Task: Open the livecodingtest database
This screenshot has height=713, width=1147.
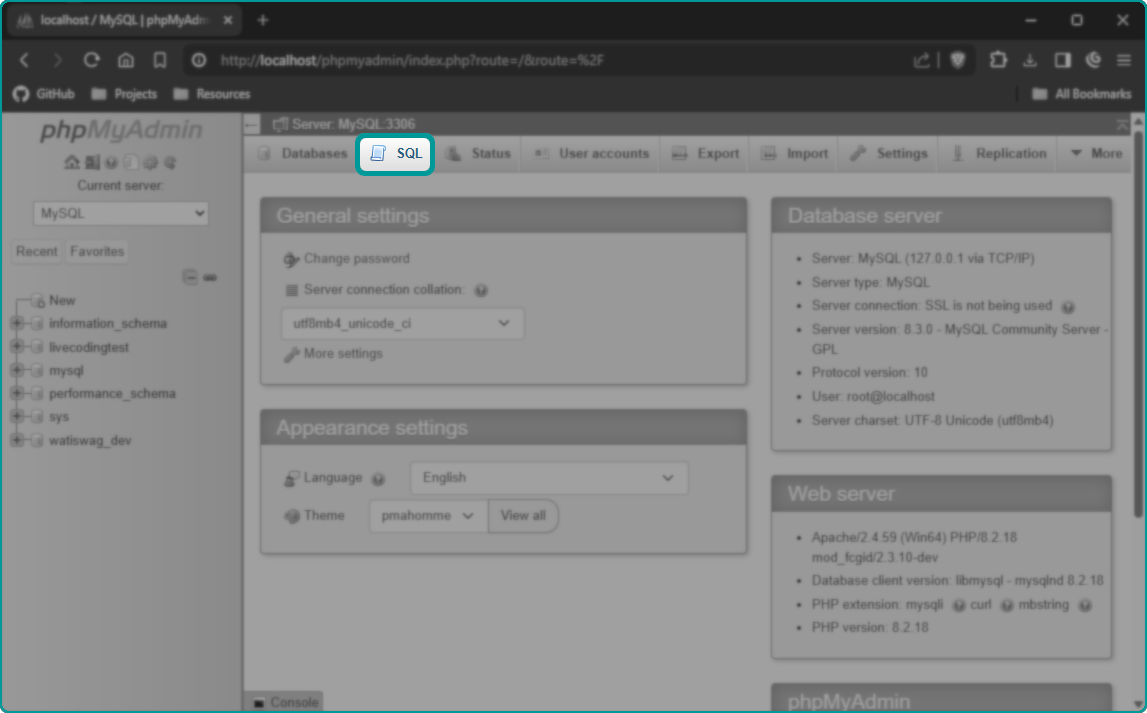Action: coord(89,347)
